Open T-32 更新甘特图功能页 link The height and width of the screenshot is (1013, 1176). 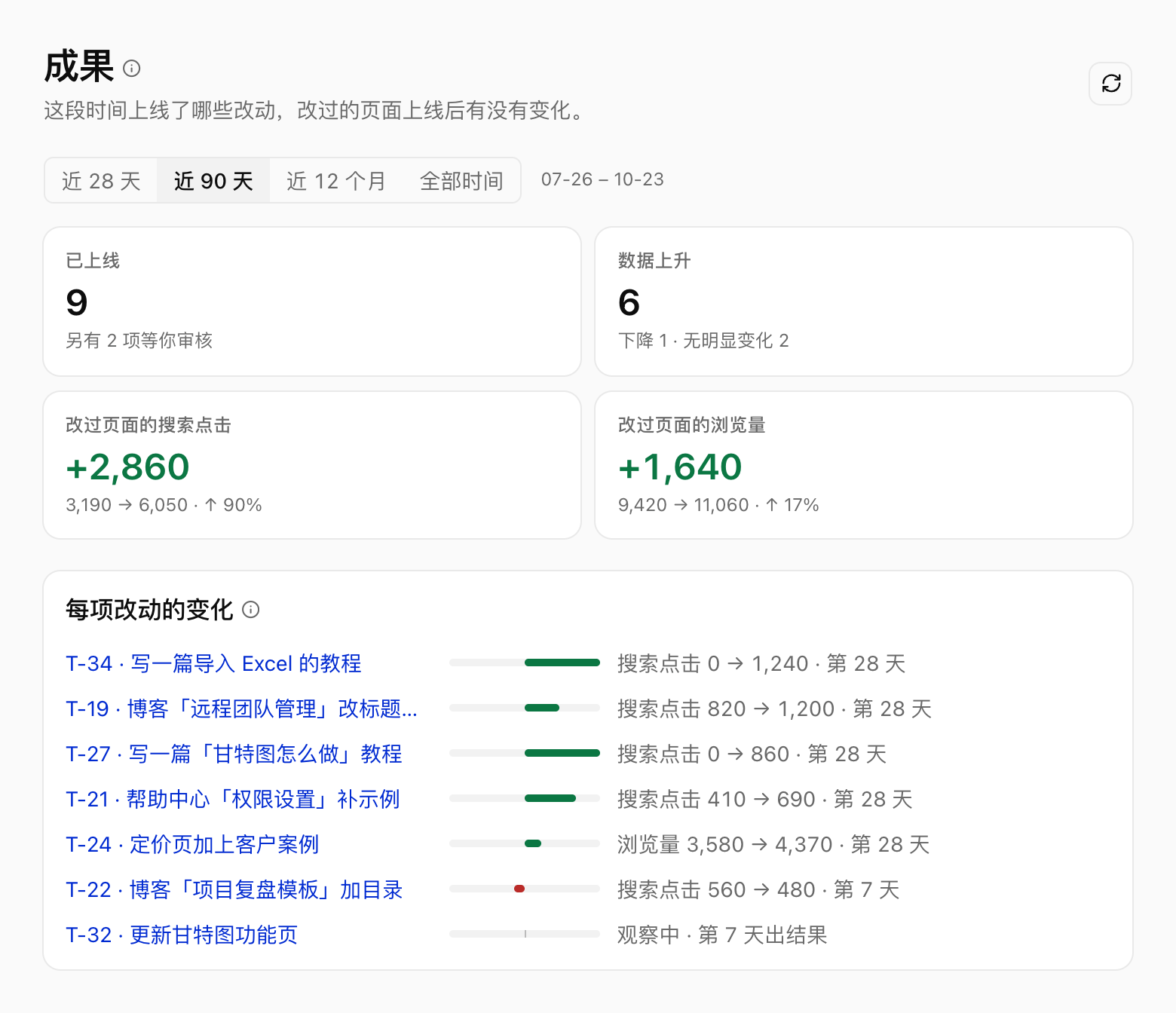click(x=182, y=935)
